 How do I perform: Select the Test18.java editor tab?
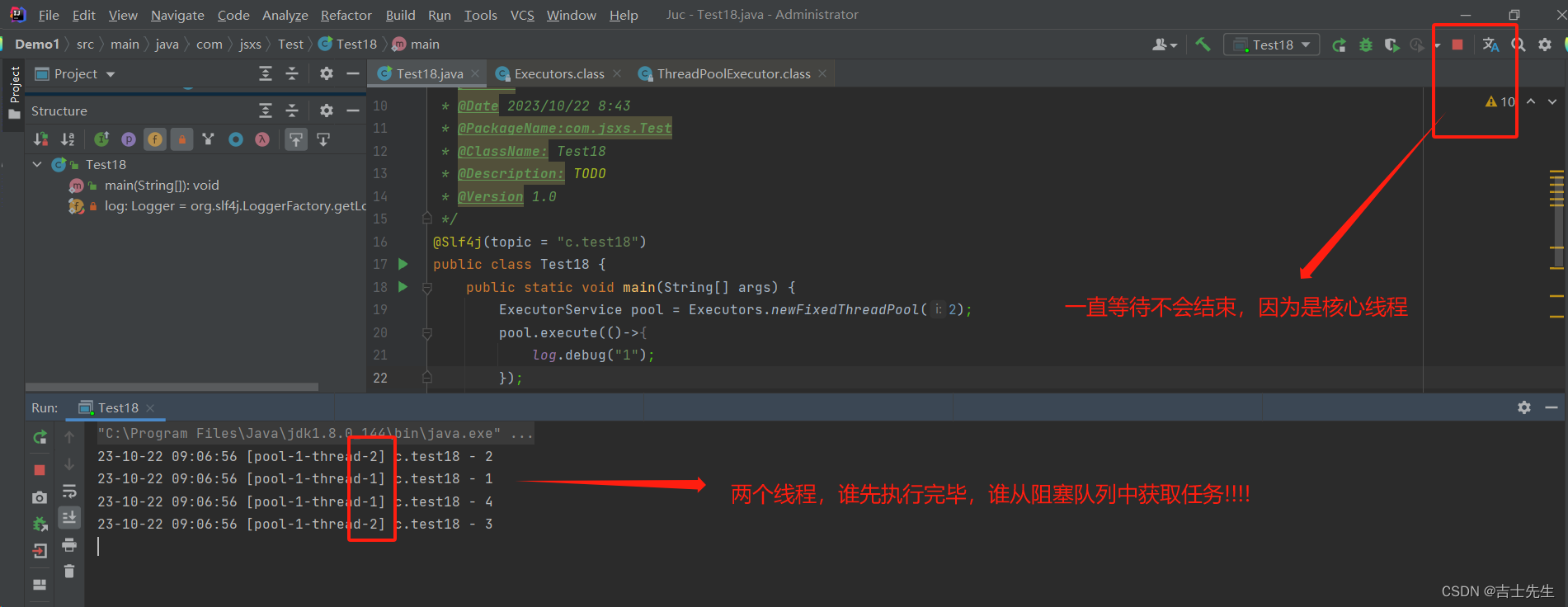tap(429, 73)
